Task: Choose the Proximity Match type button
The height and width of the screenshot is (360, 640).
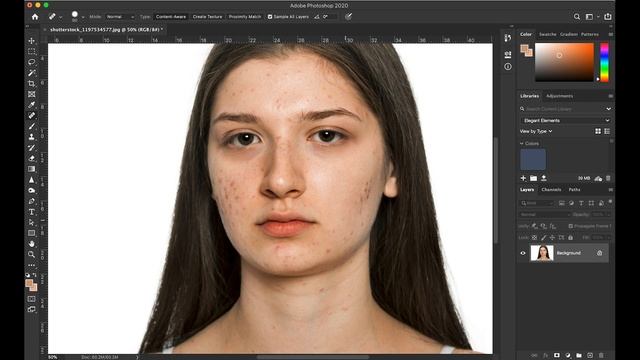Action: coord(244,17)
